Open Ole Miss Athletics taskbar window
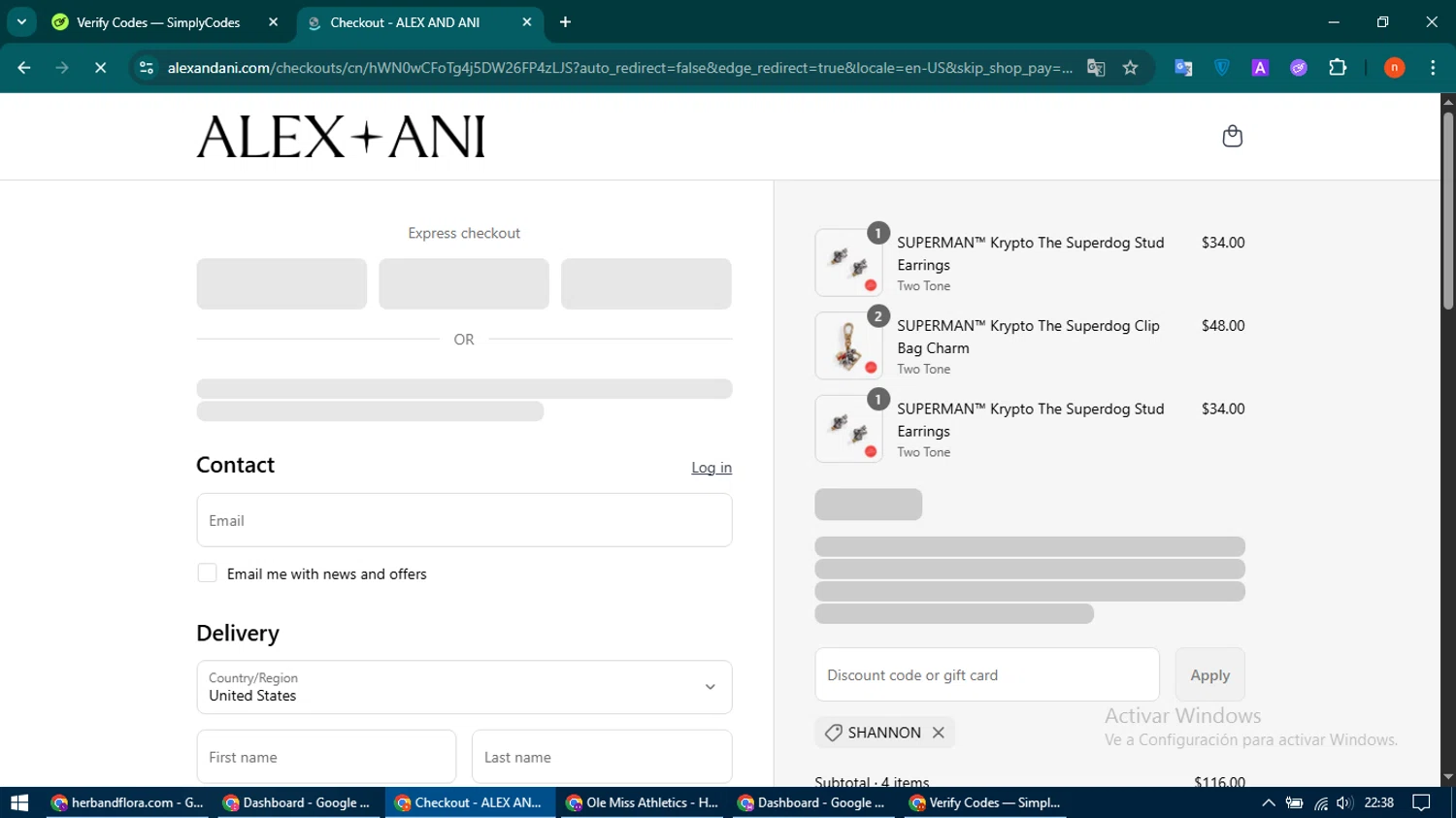This screenshot has width=1456, height=818. click(643, 802)
